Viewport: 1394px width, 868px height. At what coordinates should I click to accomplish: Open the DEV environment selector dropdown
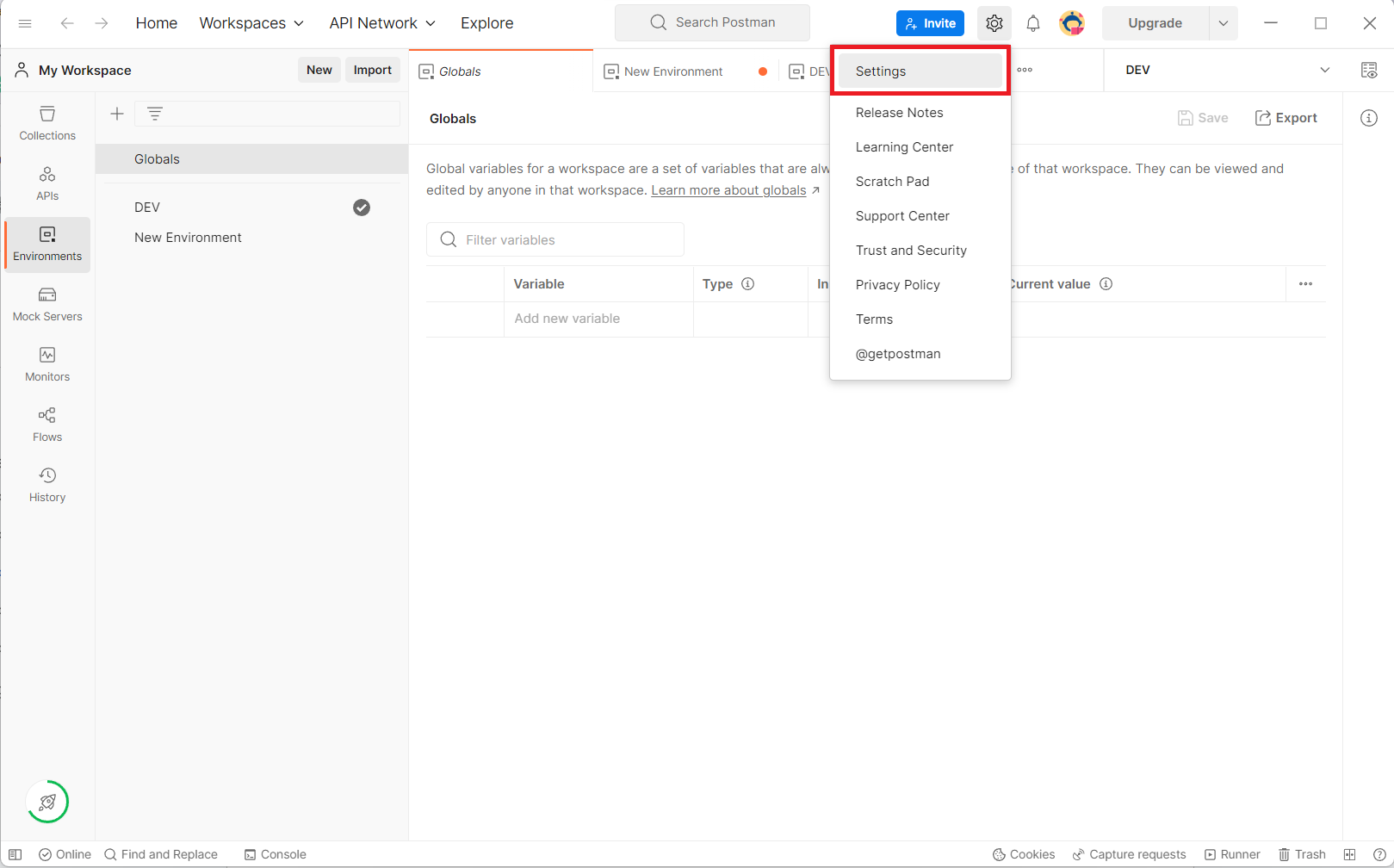(x=1227, y=70)
